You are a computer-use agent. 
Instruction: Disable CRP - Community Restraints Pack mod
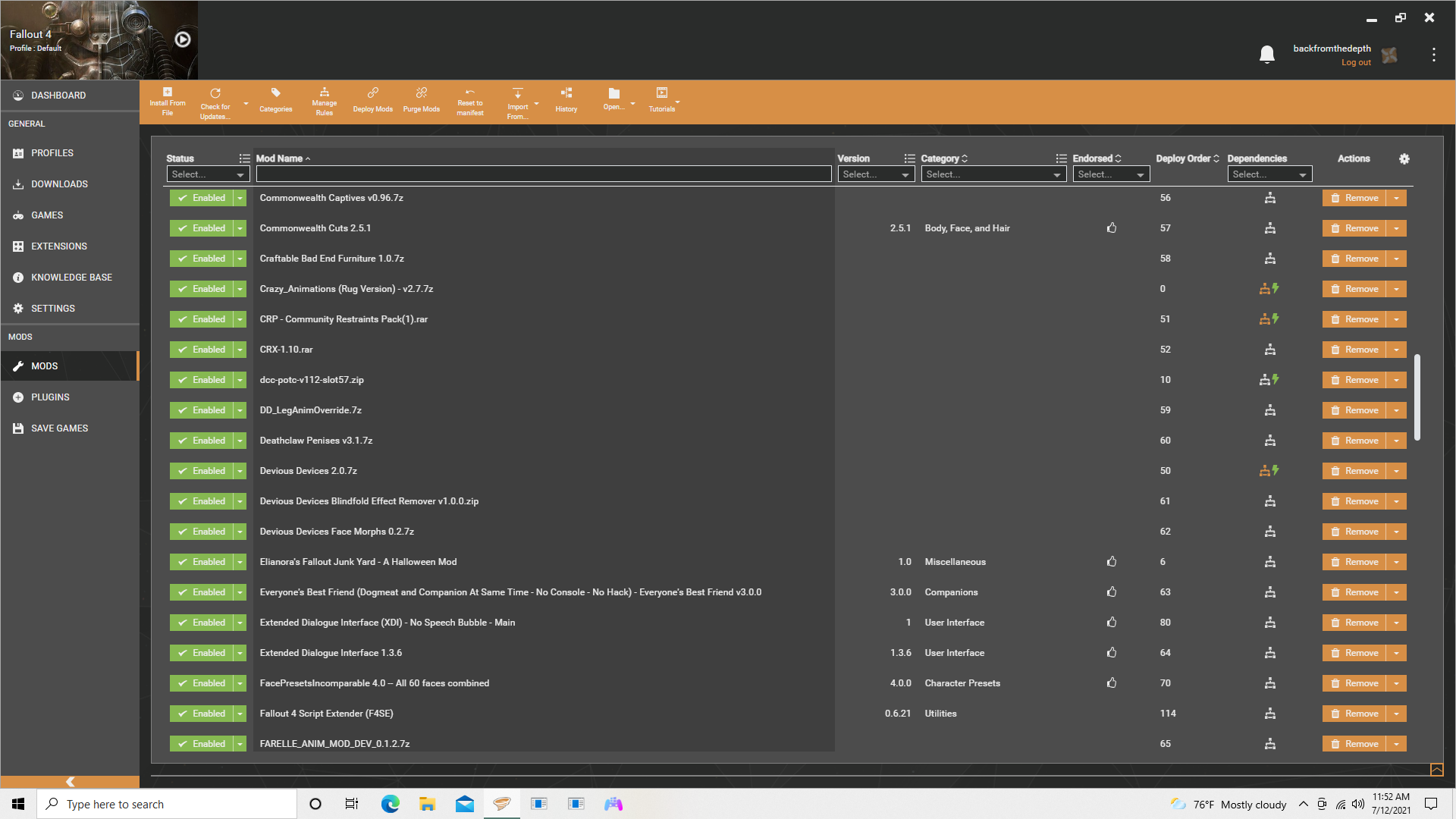pos(202,319)
